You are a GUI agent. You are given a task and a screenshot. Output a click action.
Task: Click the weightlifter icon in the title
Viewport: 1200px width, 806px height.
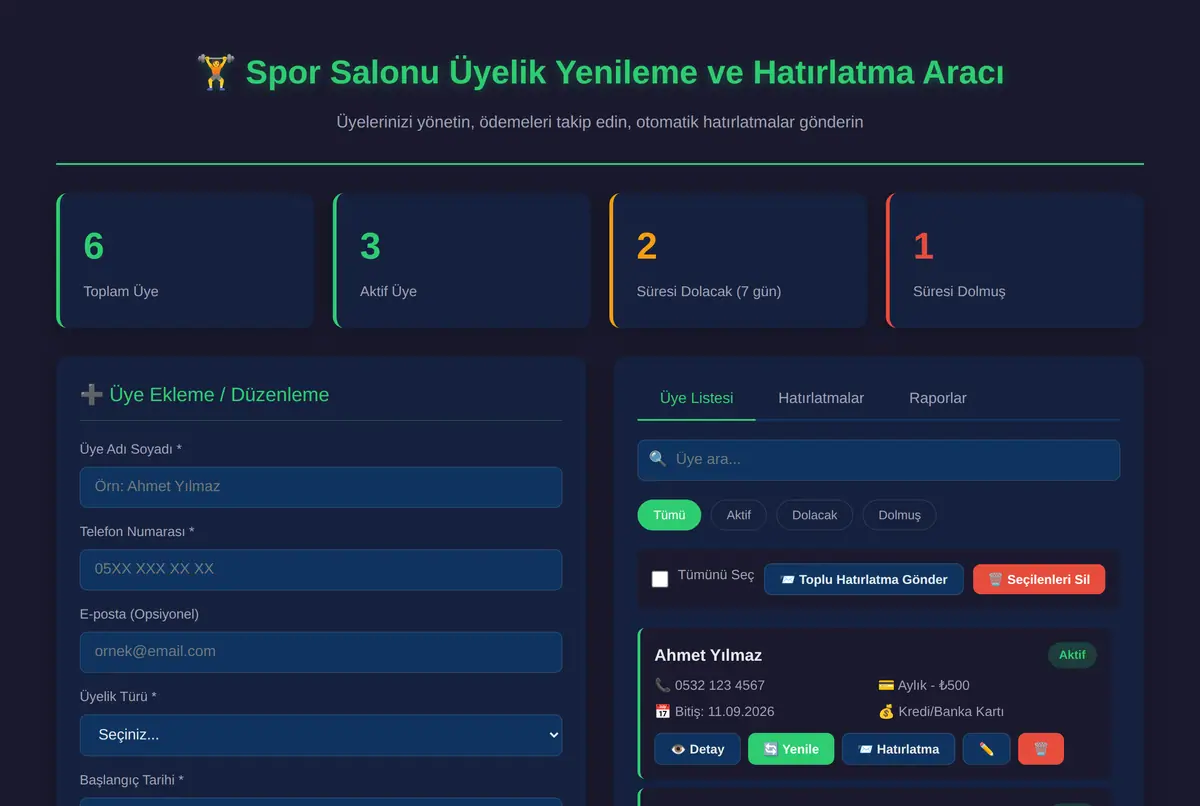click(216, 73)
